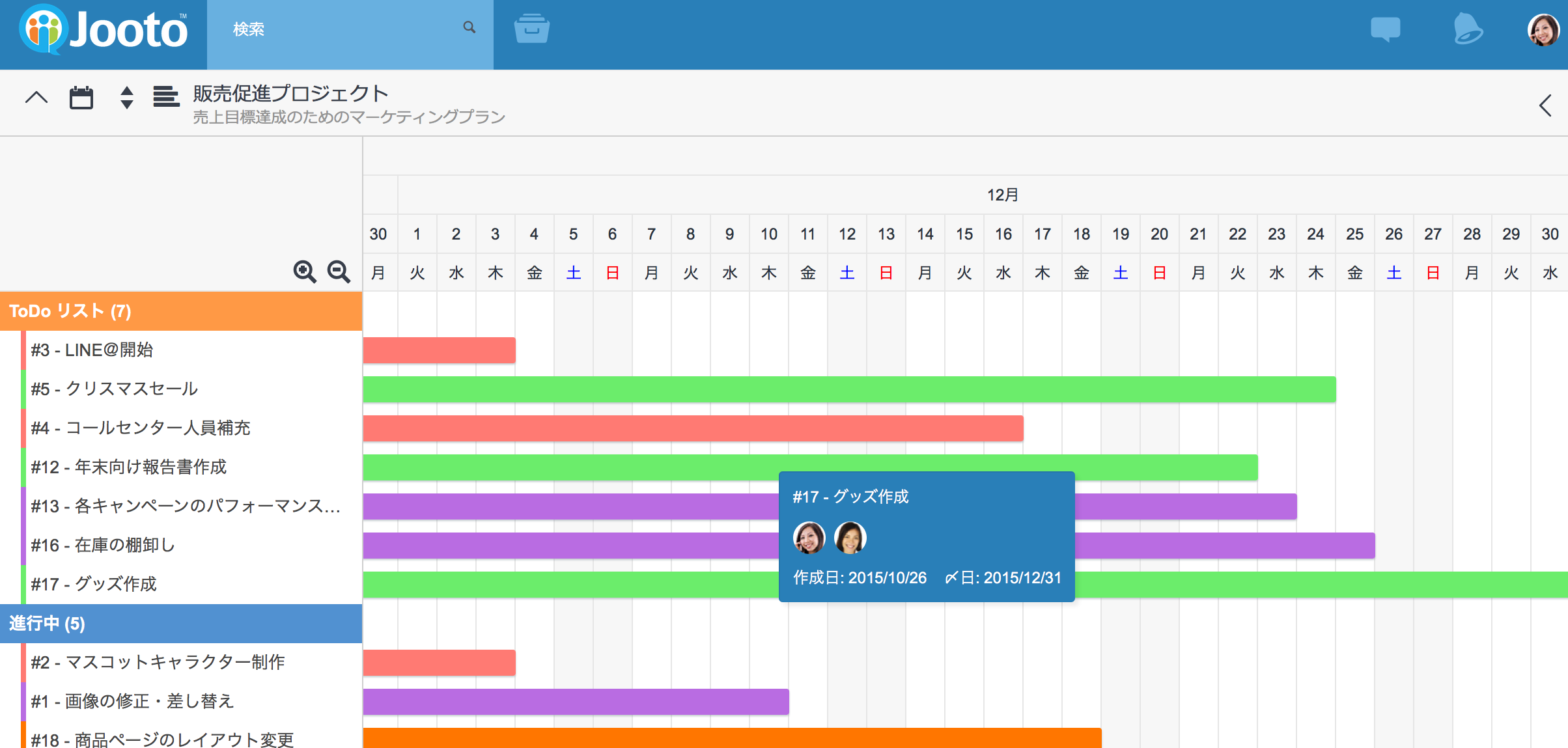Zoom in the Gantt chart
The width and height of the screenshot is (1568, 748).
(305, 271)
